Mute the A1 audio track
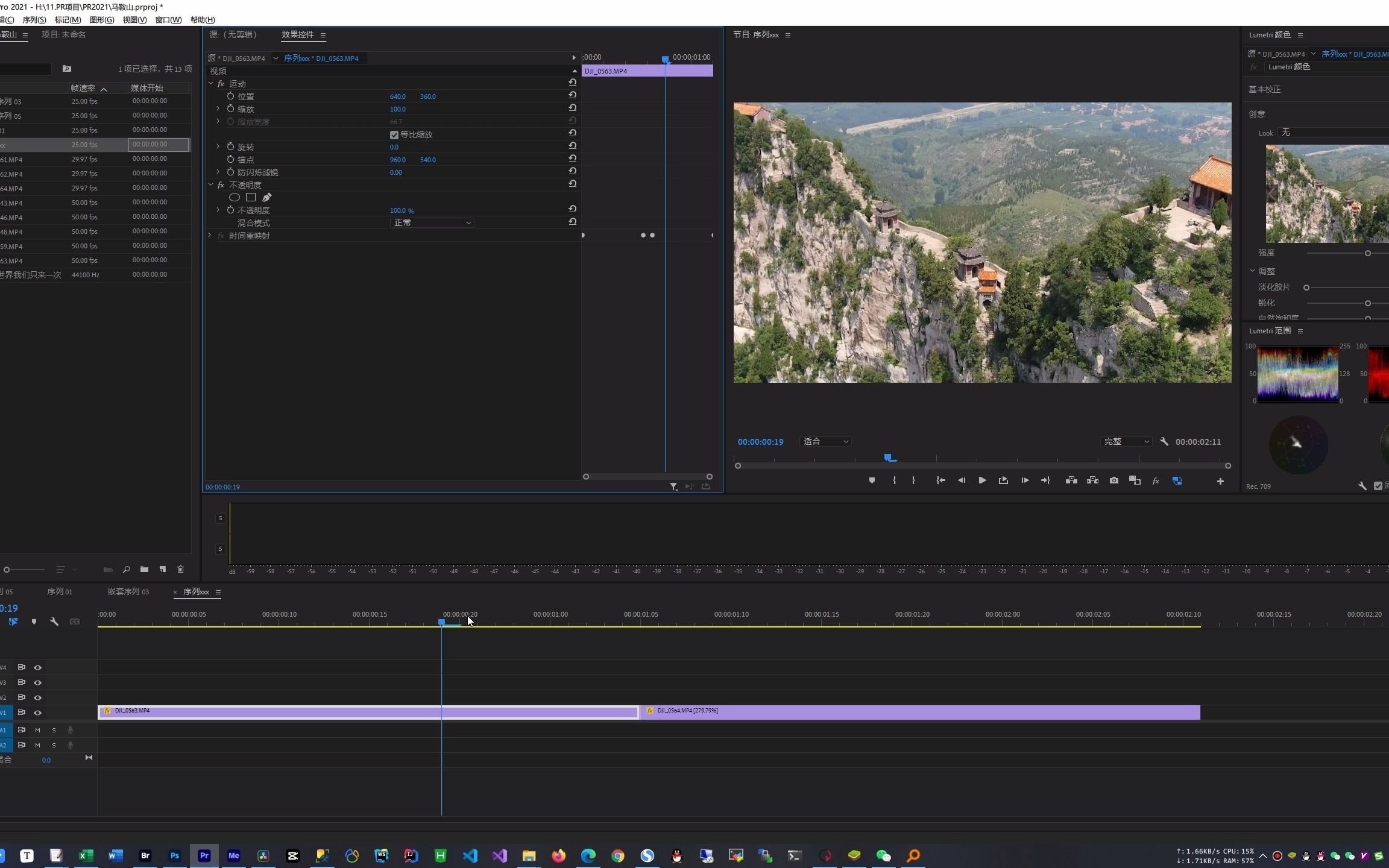Screen dimensions: 1389x868 pos(37,730)
